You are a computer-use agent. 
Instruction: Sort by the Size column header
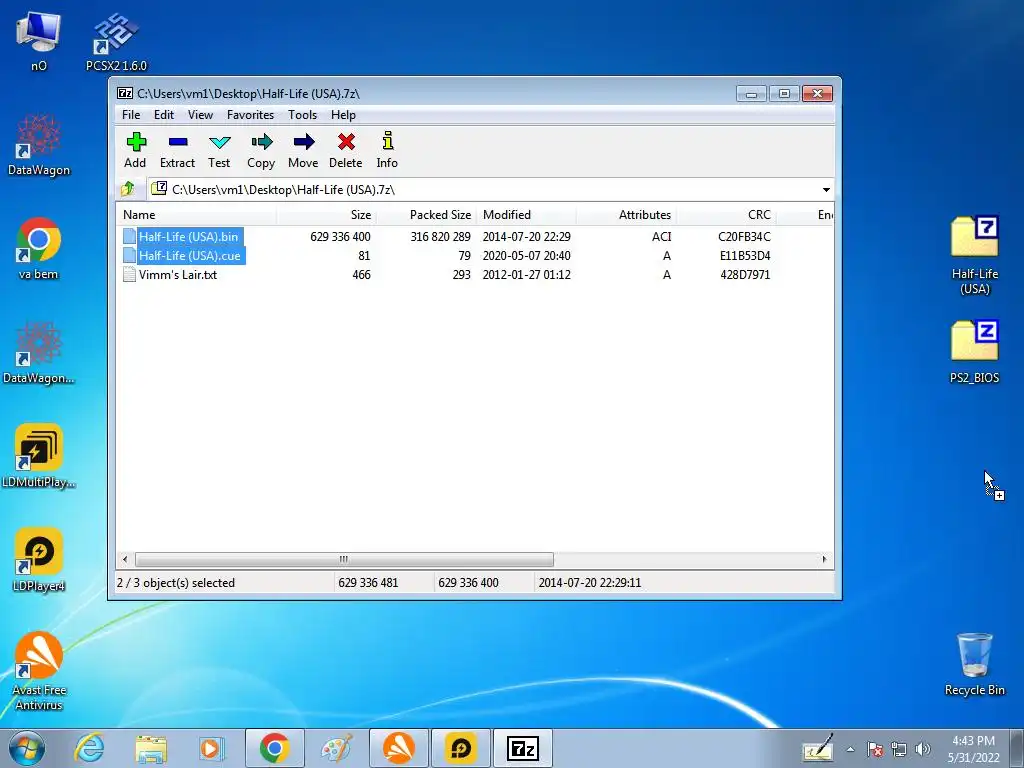click(326, 215)
